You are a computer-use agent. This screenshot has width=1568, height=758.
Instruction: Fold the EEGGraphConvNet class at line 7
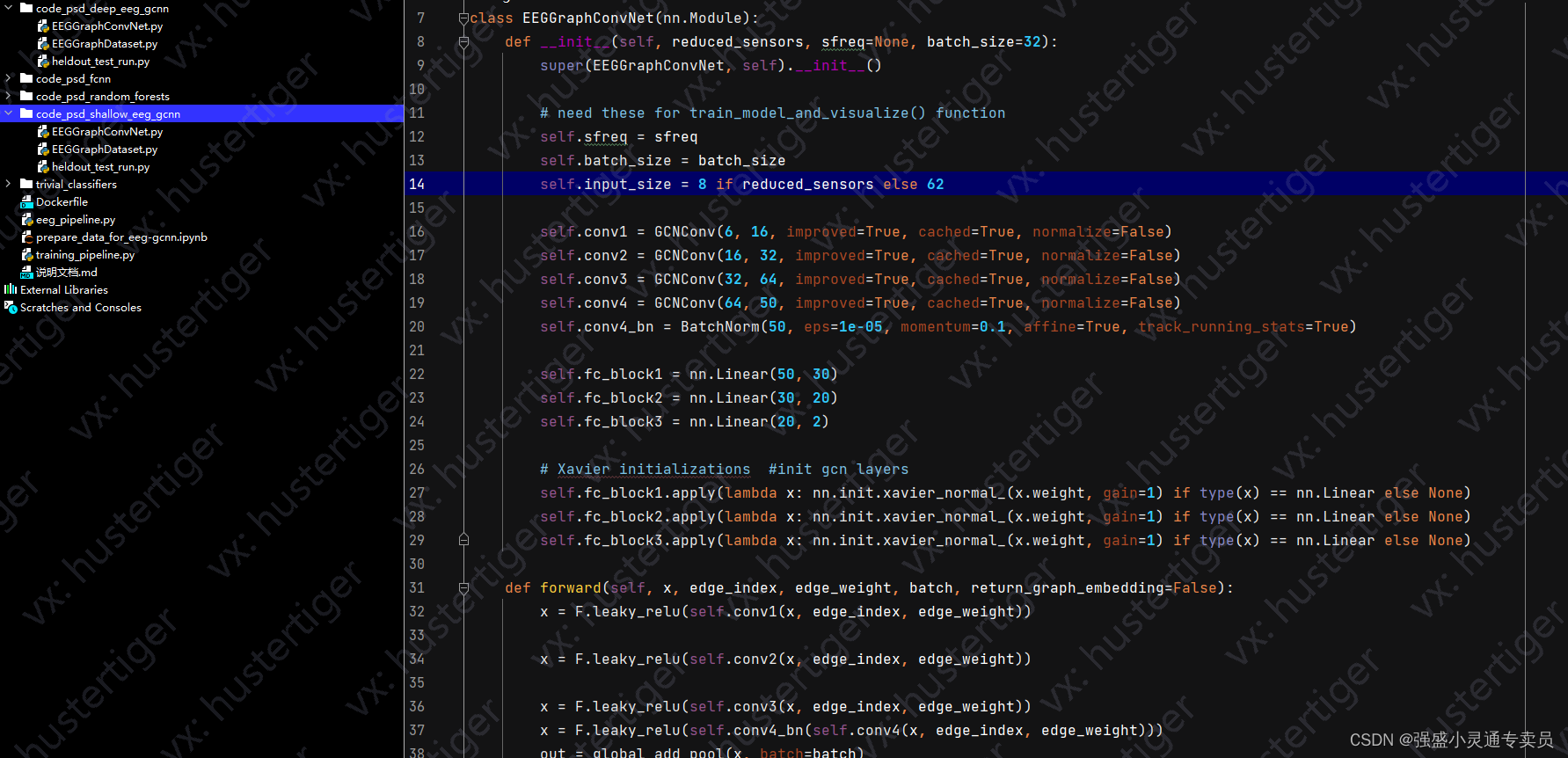click(x=463, y=18)
